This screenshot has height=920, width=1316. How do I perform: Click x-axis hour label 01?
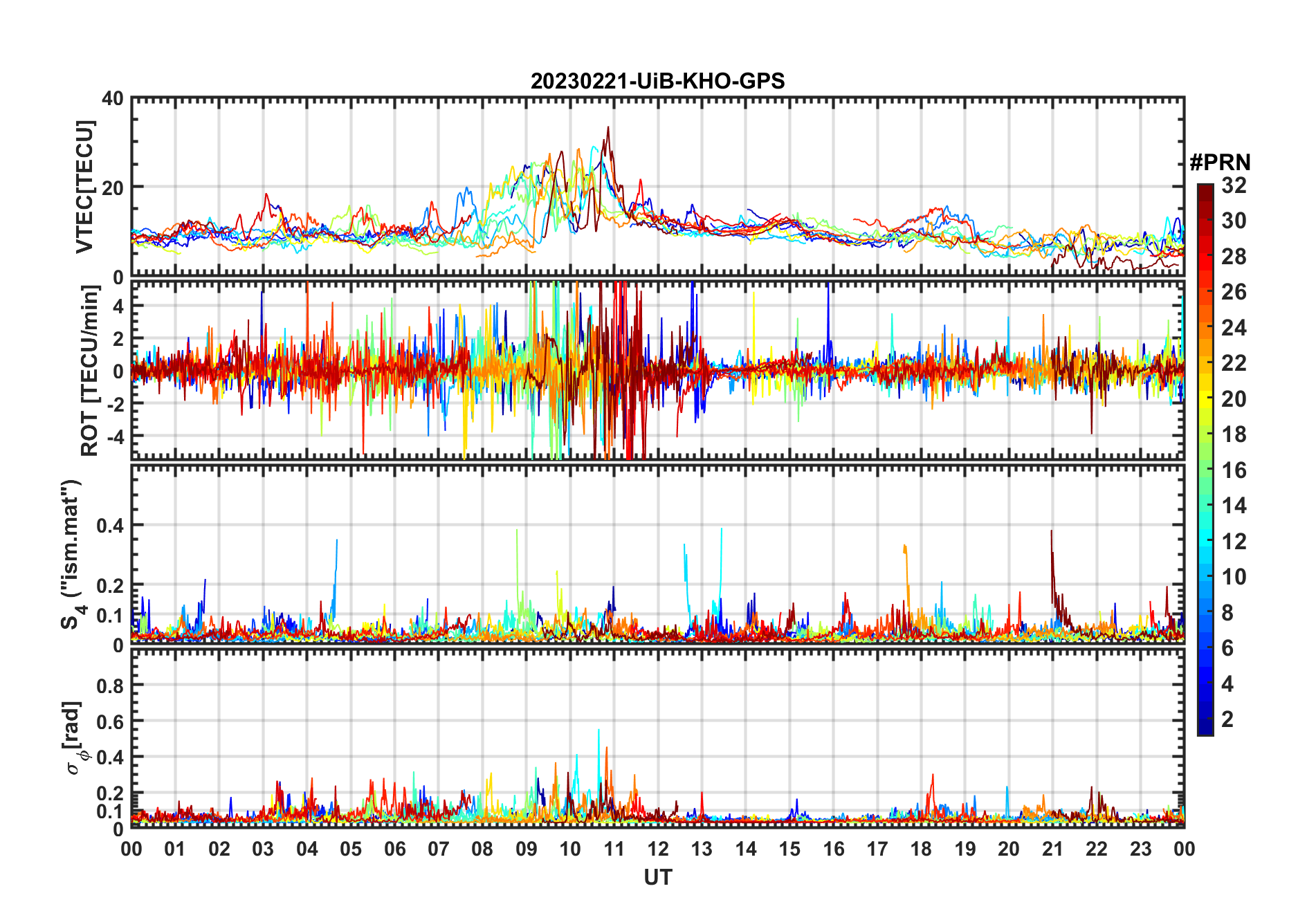pos(175,849)
